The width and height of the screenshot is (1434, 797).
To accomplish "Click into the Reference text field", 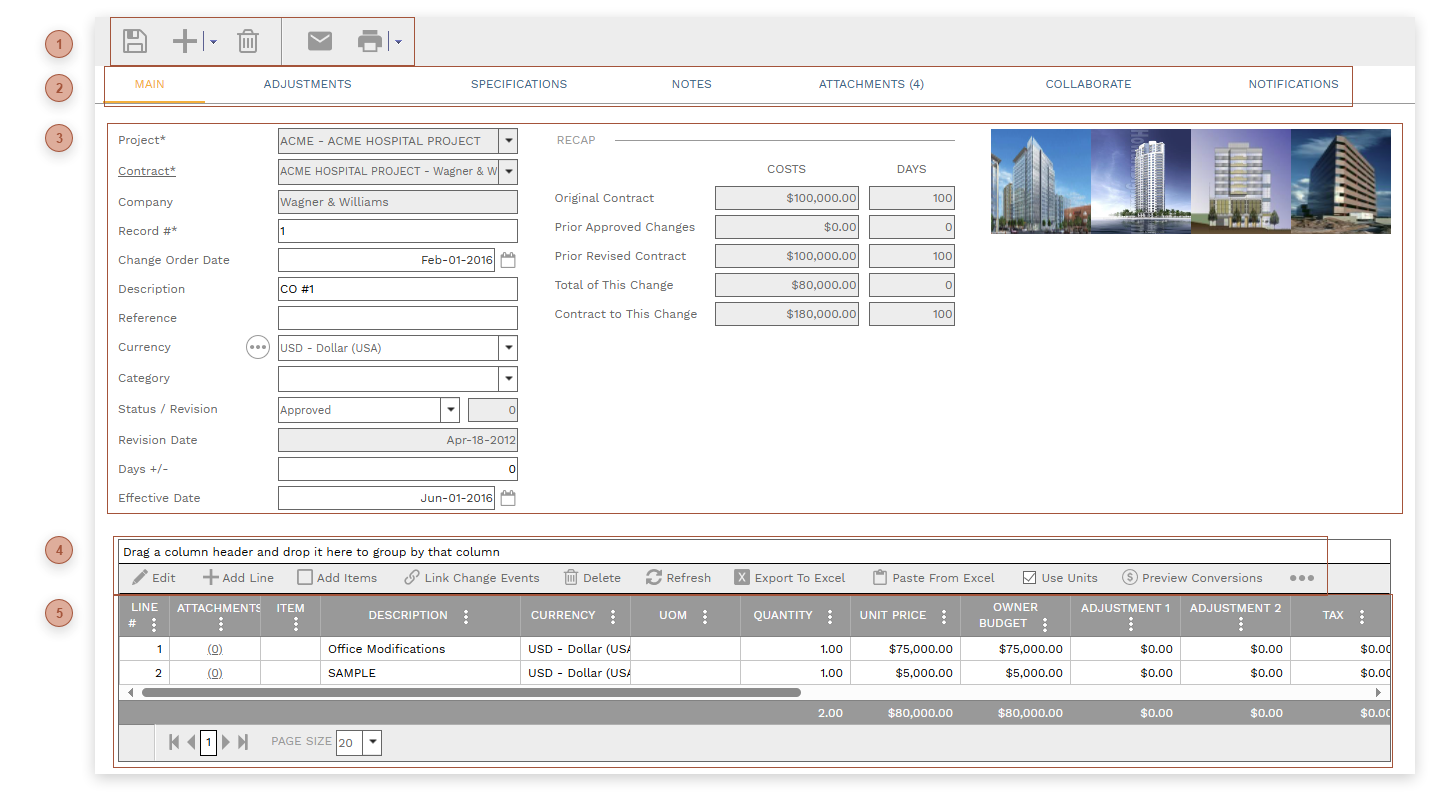I will (397, 318).
